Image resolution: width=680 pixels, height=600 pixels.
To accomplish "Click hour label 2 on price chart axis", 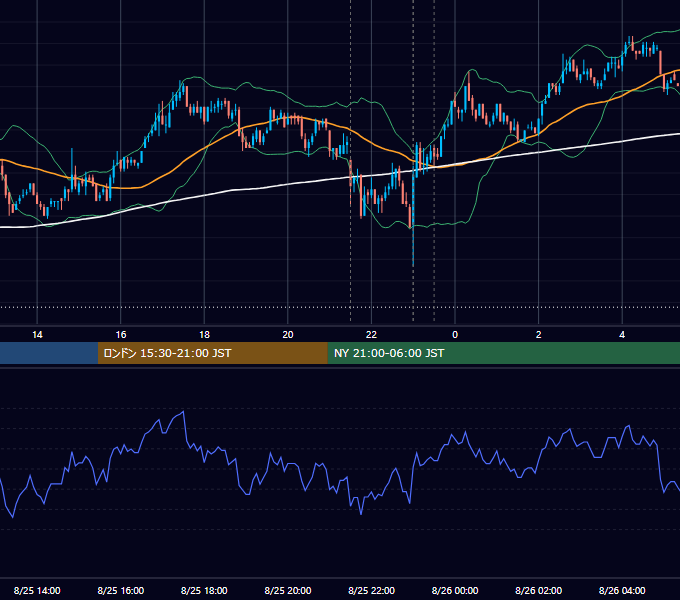I will coord(538,335).
